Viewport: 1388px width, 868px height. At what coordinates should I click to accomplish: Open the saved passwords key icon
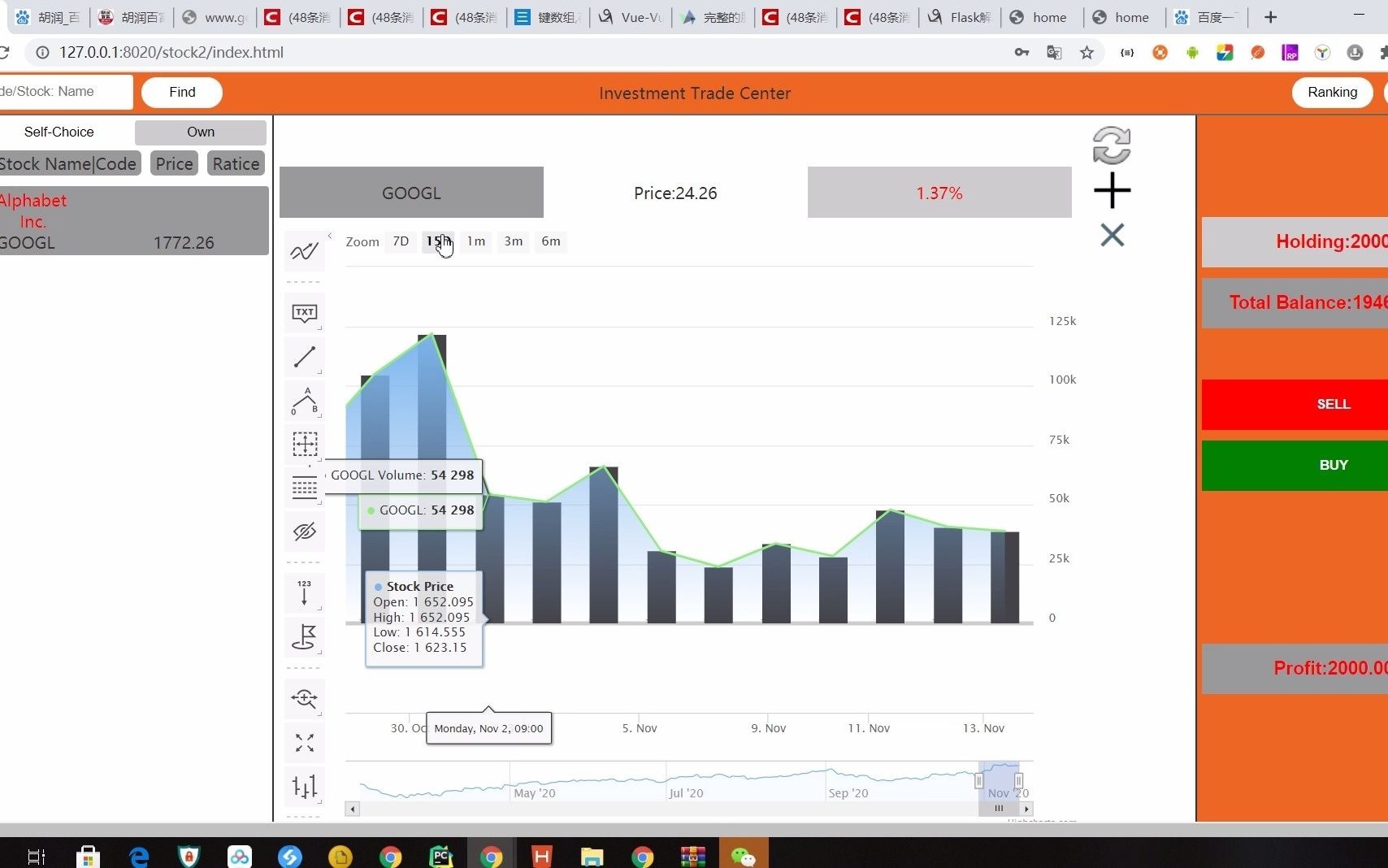pyautogui.click(x=1021, y=52)
